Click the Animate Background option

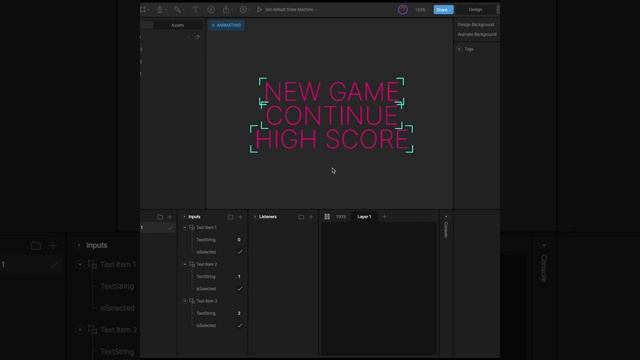click(x=477, y=34)
